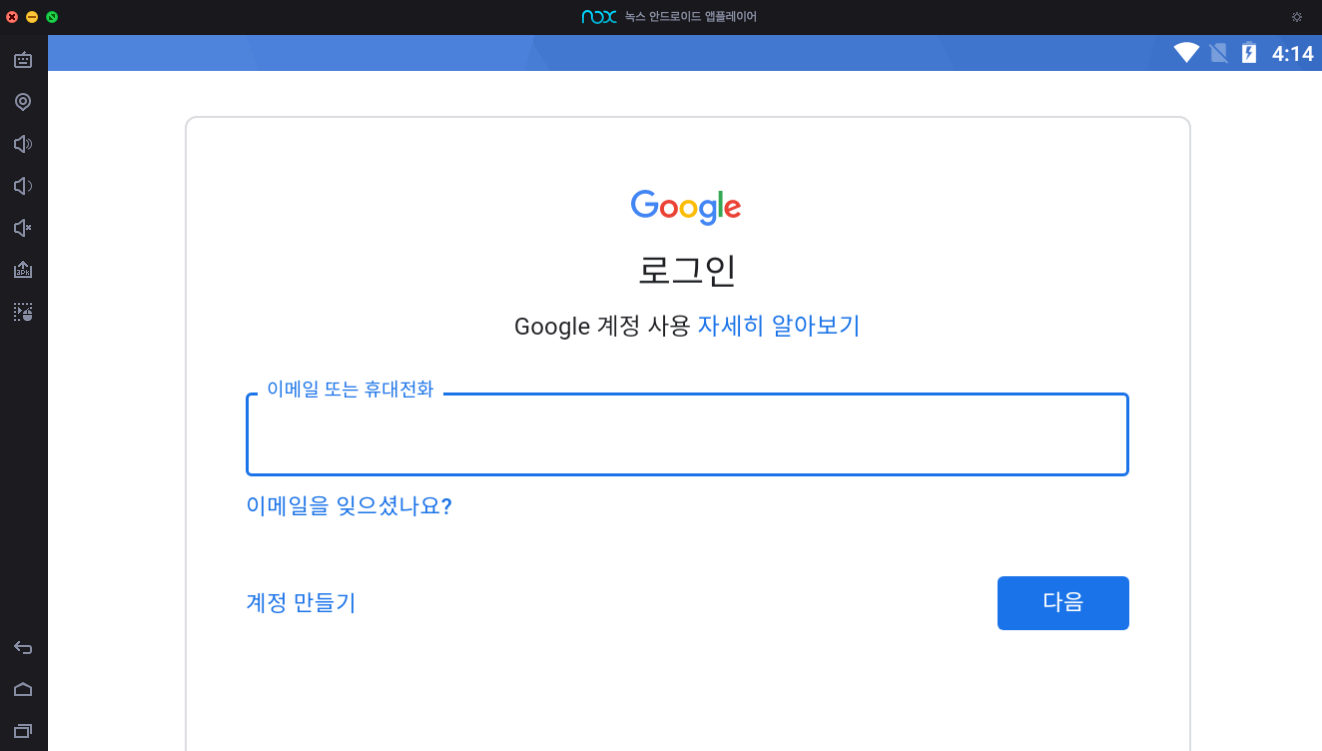Click the 이메일을 잊으셨나요? link
The width and height of the screenshot is (1322, 751).
tap(349, 506)
